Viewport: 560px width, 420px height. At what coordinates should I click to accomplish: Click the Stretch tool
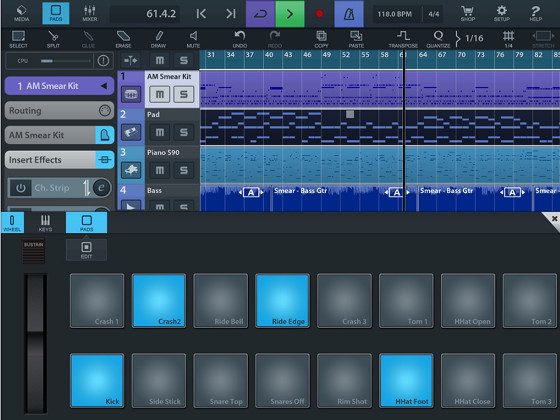[x=543, y=39]
